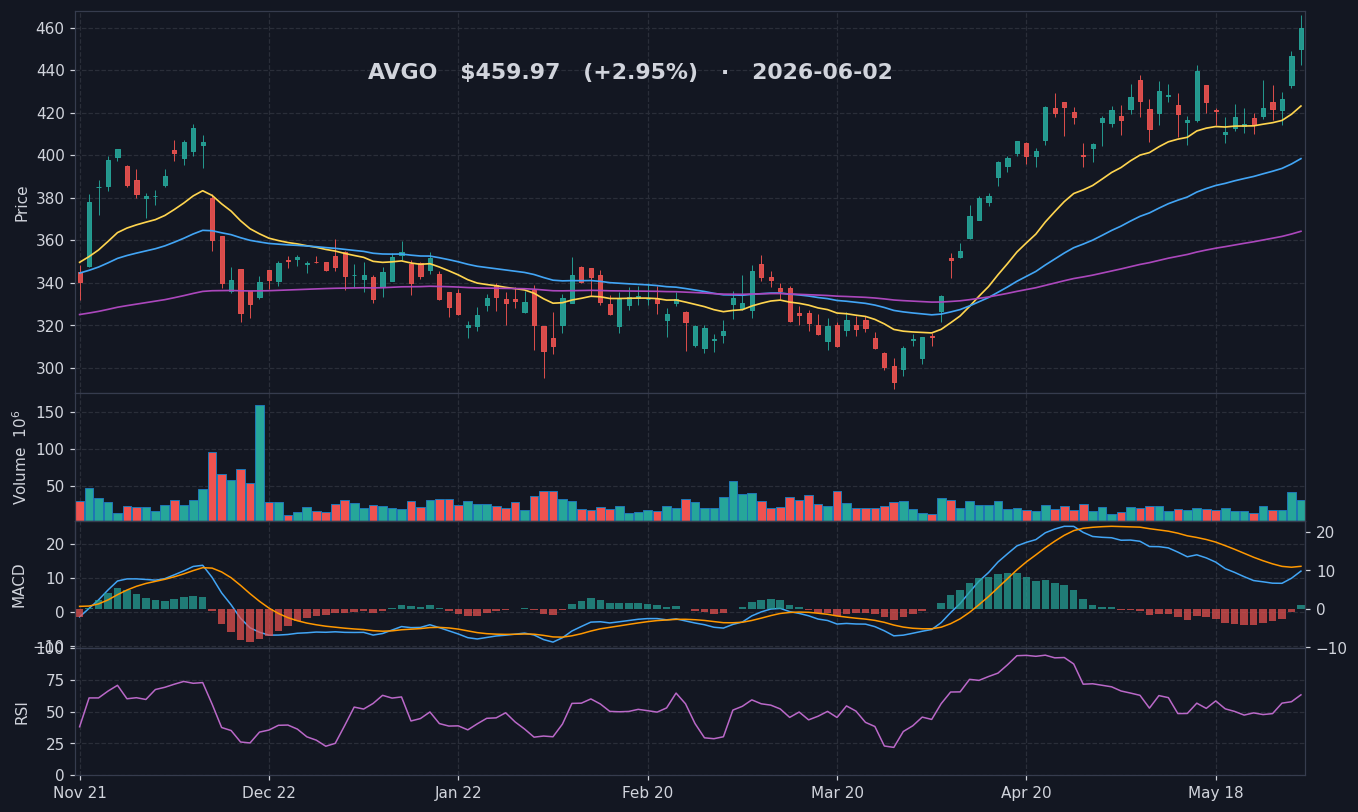
Task: Click the 340 price tick label
Action: pyautogui.click(x=49, y=283)
